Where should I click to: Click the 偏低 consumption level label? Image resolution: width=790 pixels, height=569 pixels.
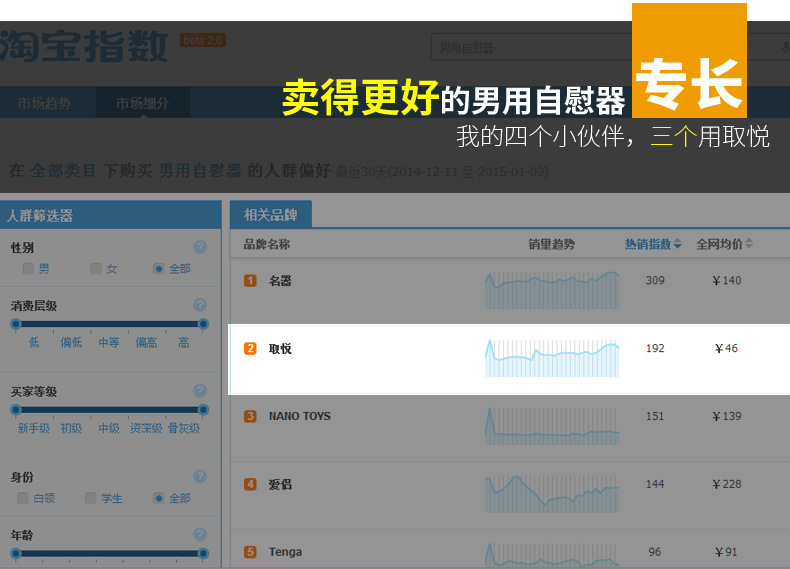71,343
